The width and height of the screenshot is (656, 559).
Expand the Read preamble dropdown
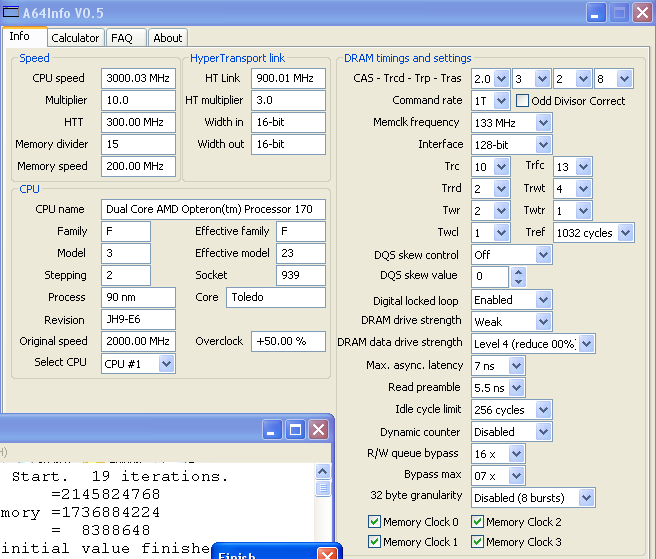(x=516, y=388)
